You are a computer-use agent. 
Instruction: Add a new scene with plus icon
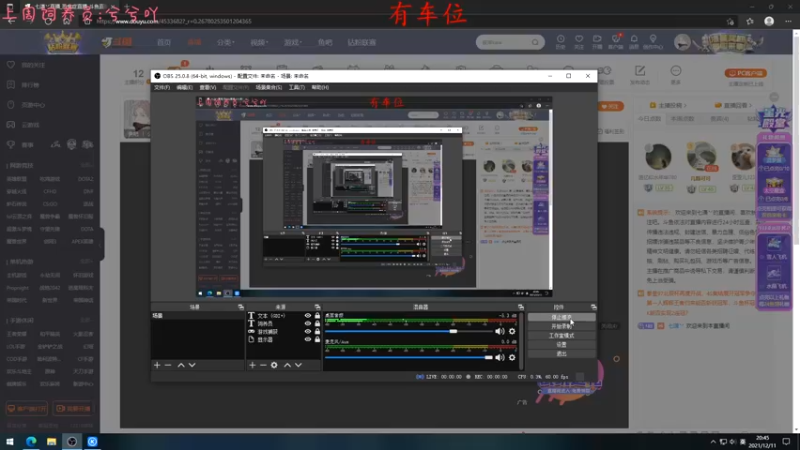[x=157, y=365]
